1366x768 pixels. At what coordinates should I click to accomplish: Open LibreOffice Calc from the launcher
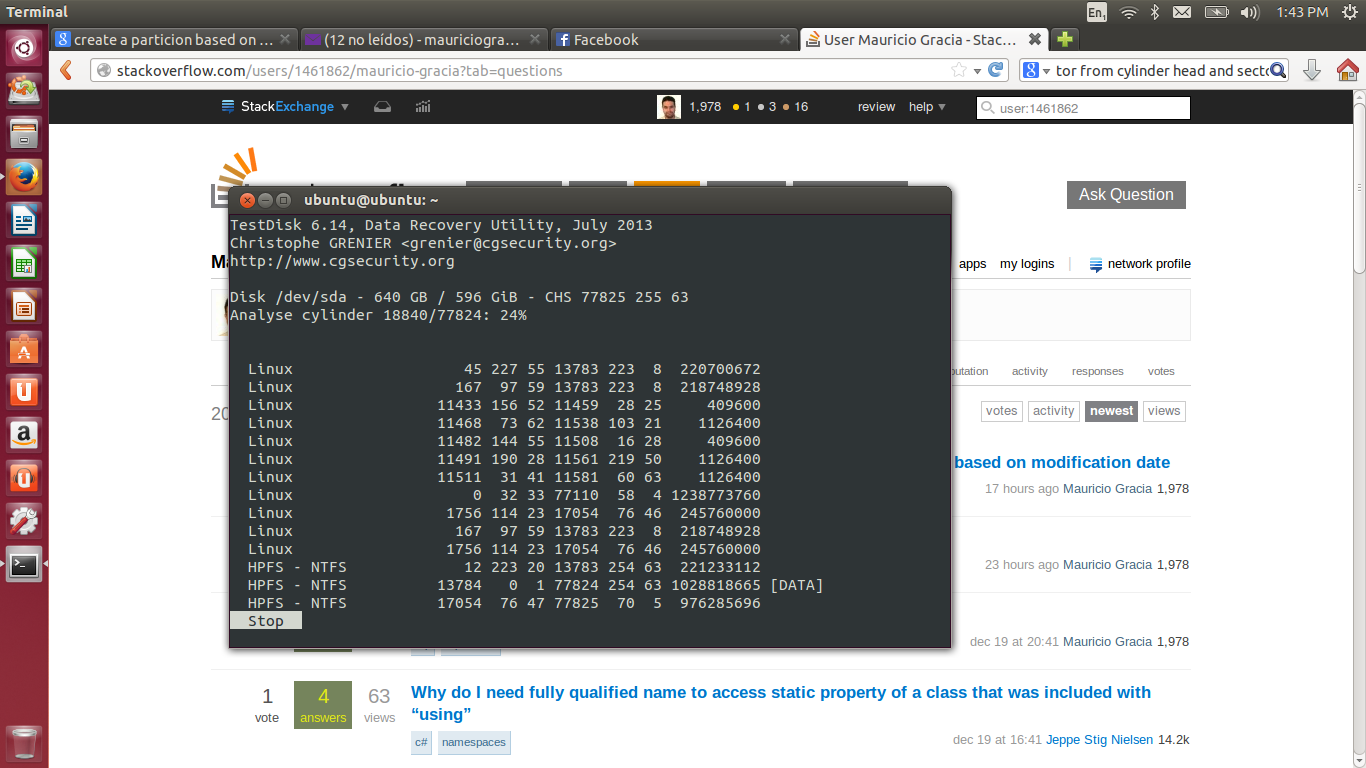click(x=24, y=264)
